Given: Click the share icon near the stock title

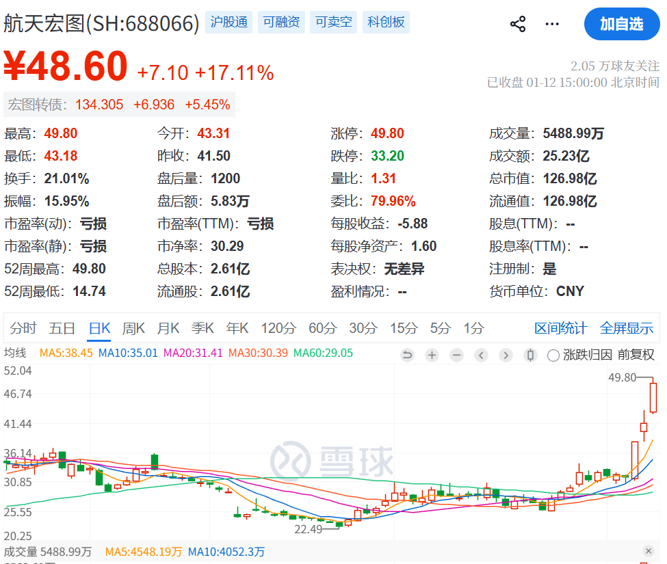Looking at the screenshot, I should click(517, 23).
